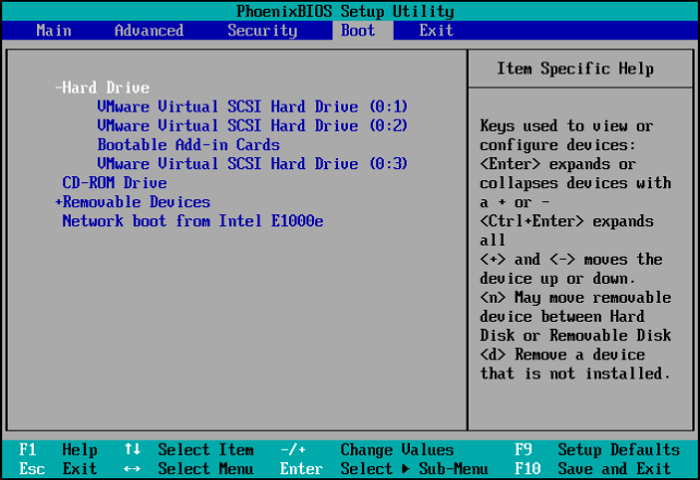
Task: Collapse the Hard Drive boot group
Action: pyautogui.click(x=102, y=88)
